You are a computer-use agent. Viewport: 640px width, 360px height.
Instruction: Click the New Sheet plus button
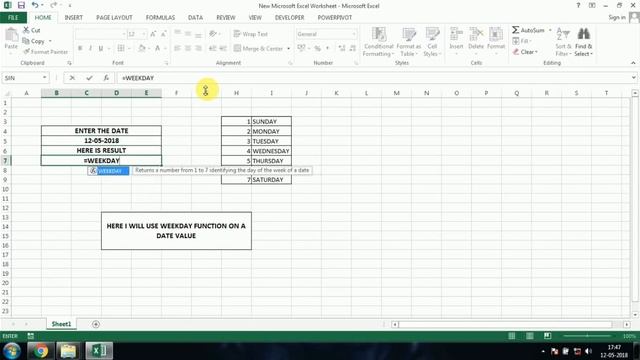click(96, 324)
